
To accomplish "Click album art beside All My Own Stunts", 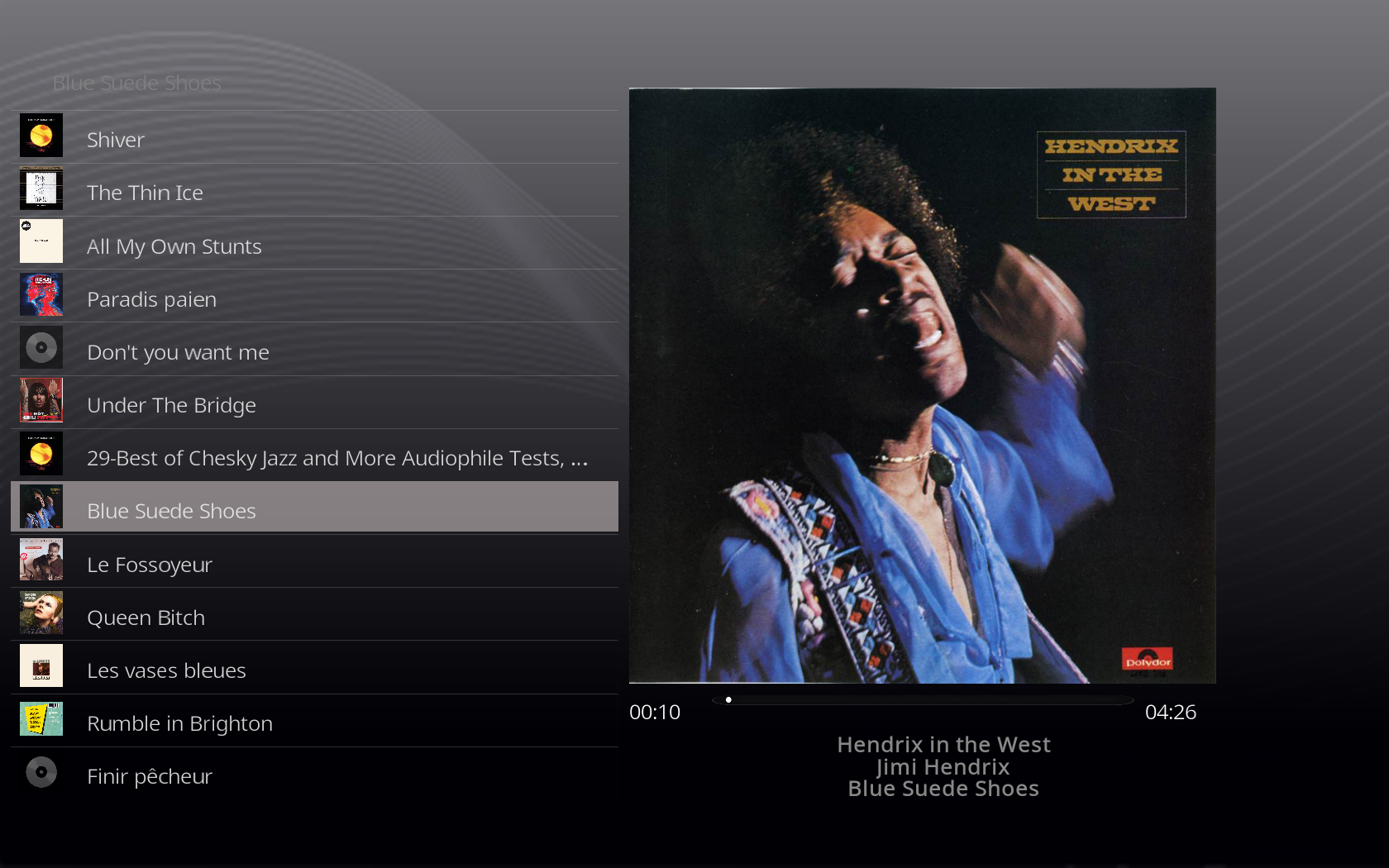I will 41,241.
